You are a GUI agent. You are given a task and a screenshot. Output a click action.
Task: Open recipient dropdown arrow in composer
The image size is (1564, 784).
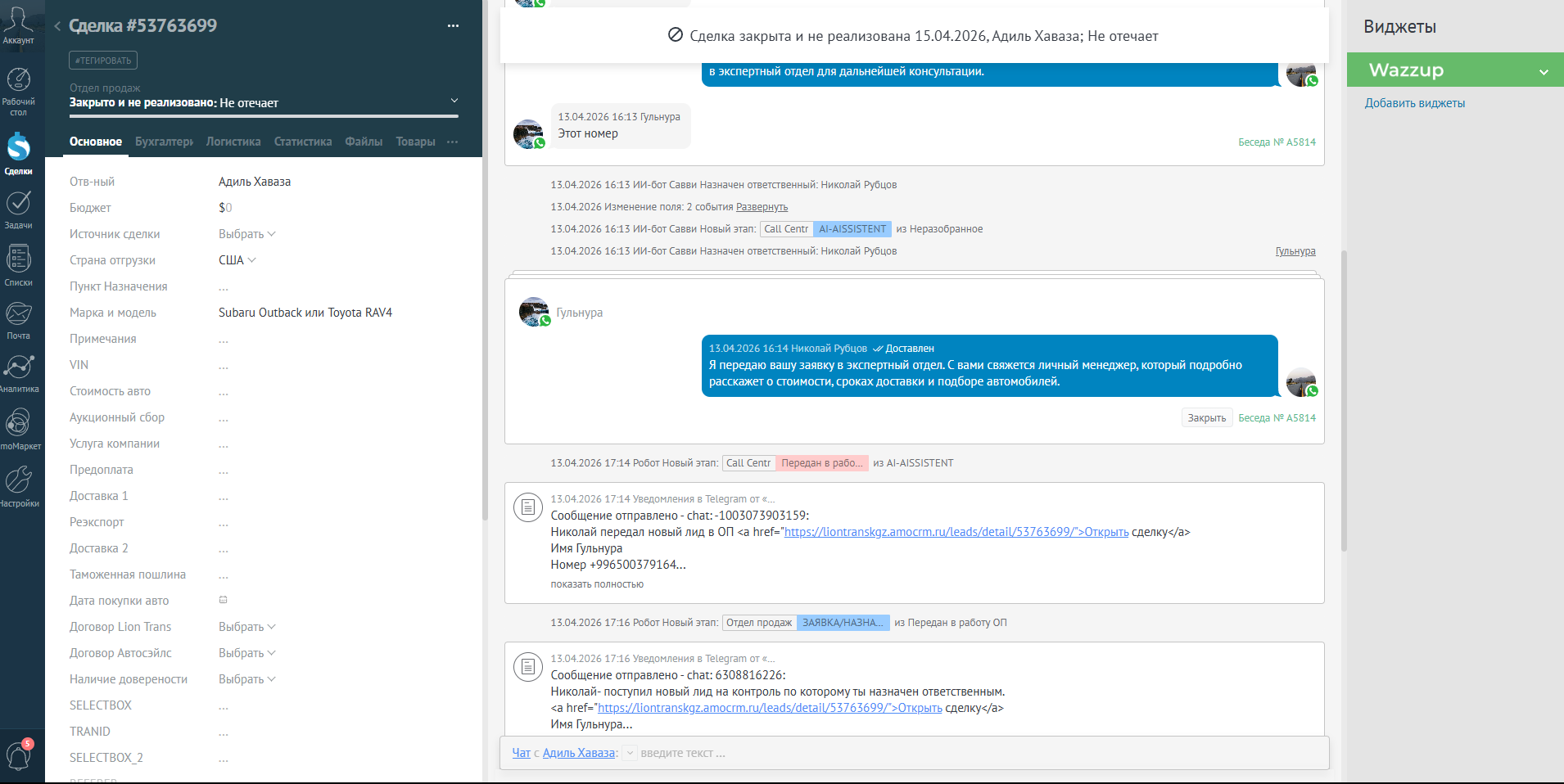(630, 753)
